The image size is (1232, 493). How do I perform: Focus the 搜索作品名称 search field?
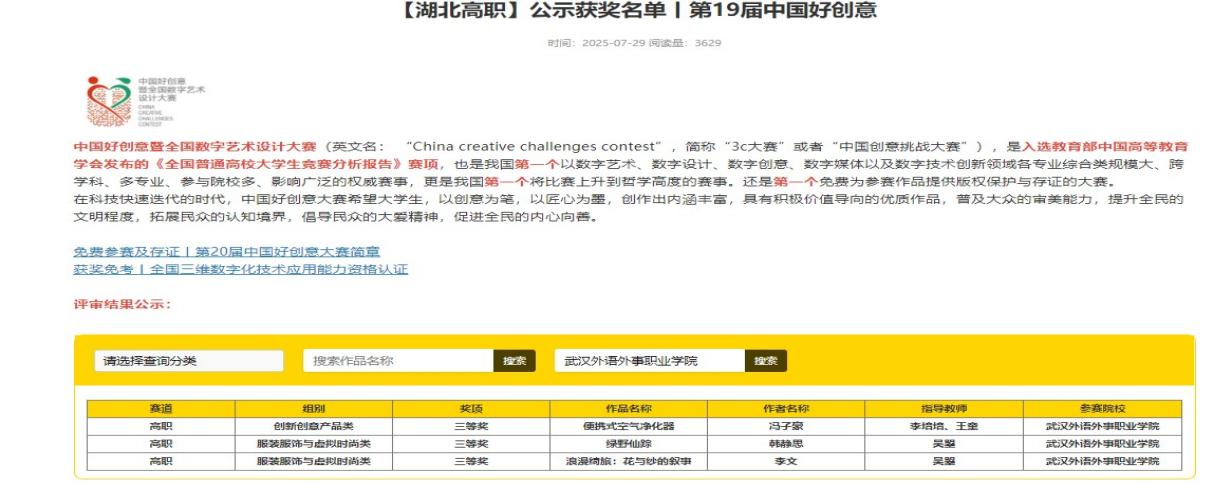click(x=397, y=361)
